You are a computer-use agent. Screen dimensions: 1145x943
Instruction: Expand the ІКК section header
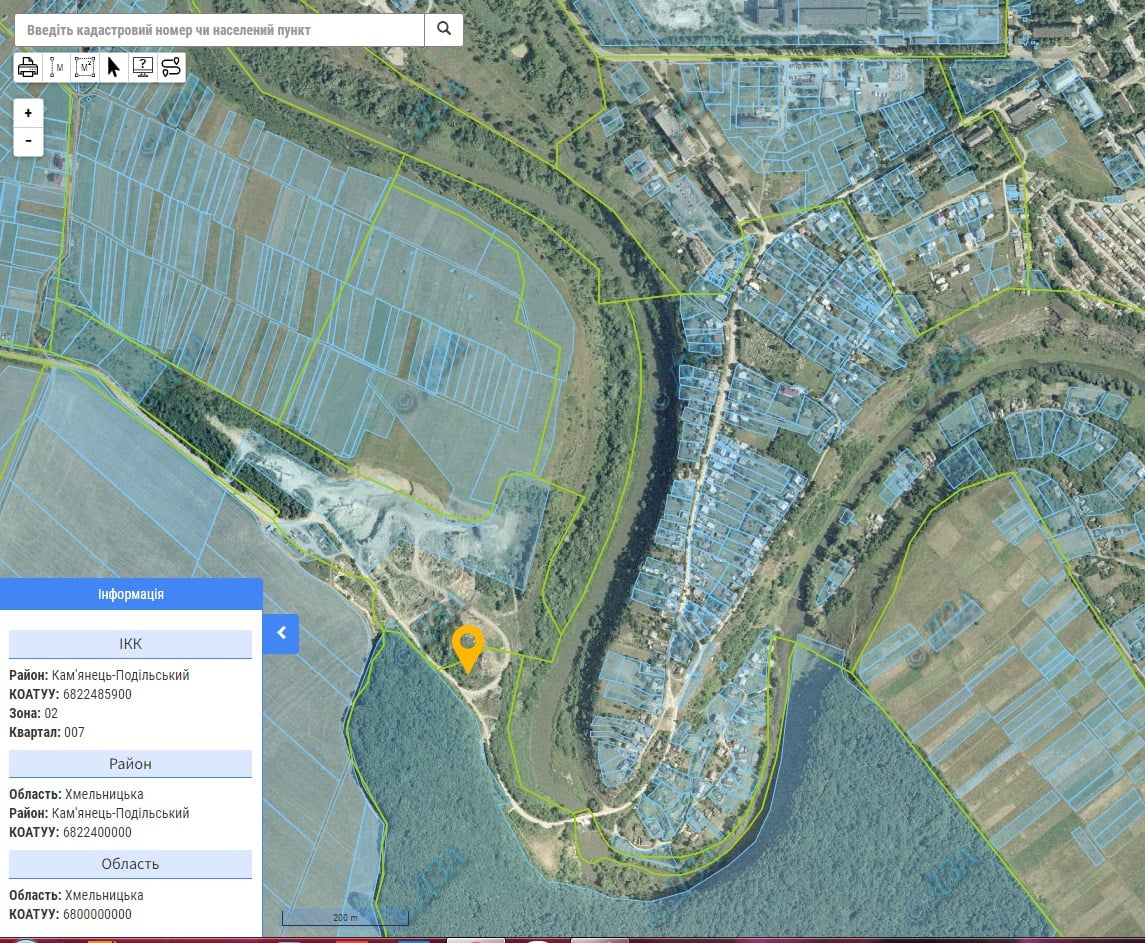pyautogui.click(x=130, y=644)
